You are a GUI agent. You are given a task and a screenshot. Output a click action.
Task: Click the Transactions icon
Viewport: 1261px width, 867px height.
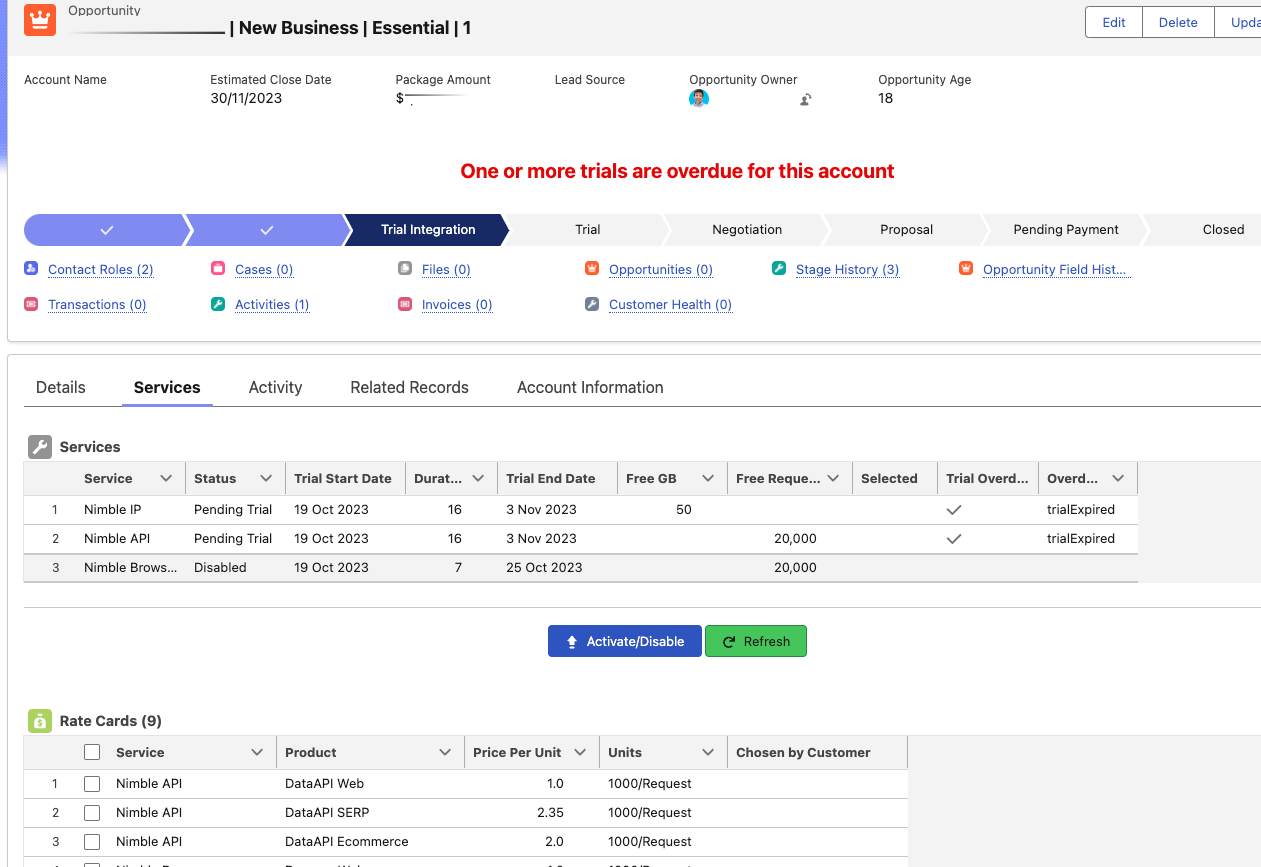31,304
